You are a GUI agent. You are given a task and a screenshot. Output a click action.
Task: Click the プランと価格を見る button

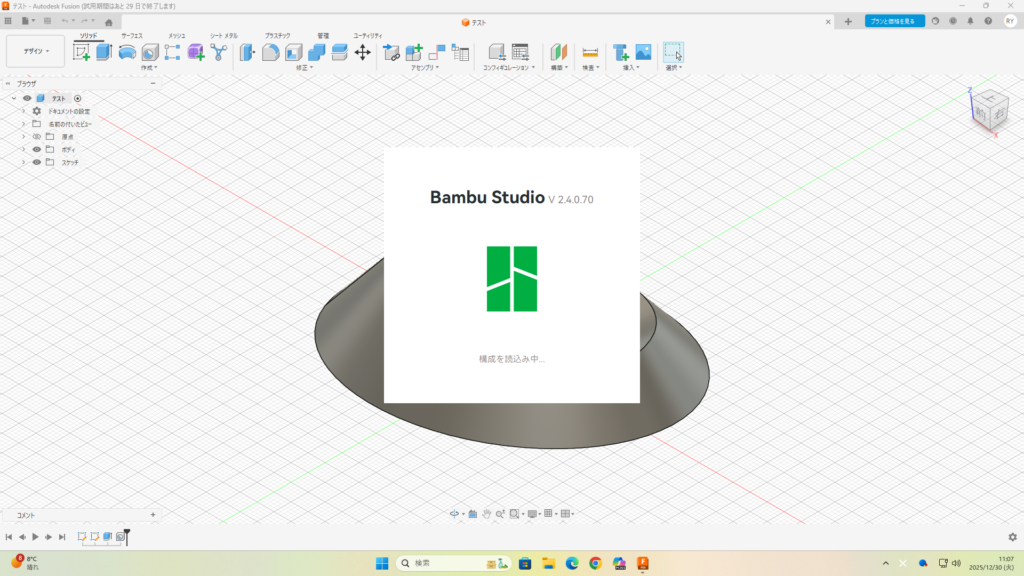(894, 21)
